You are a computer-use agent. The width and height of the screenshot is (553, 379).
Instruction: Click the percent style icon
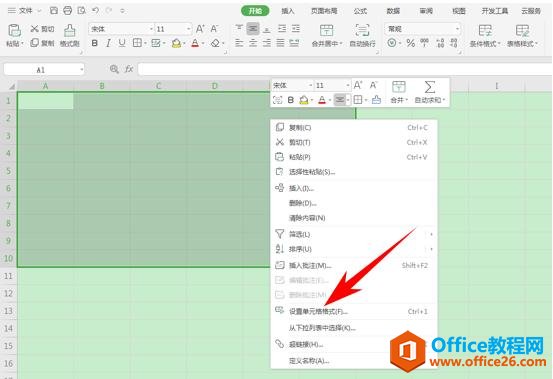click(410, 43)
